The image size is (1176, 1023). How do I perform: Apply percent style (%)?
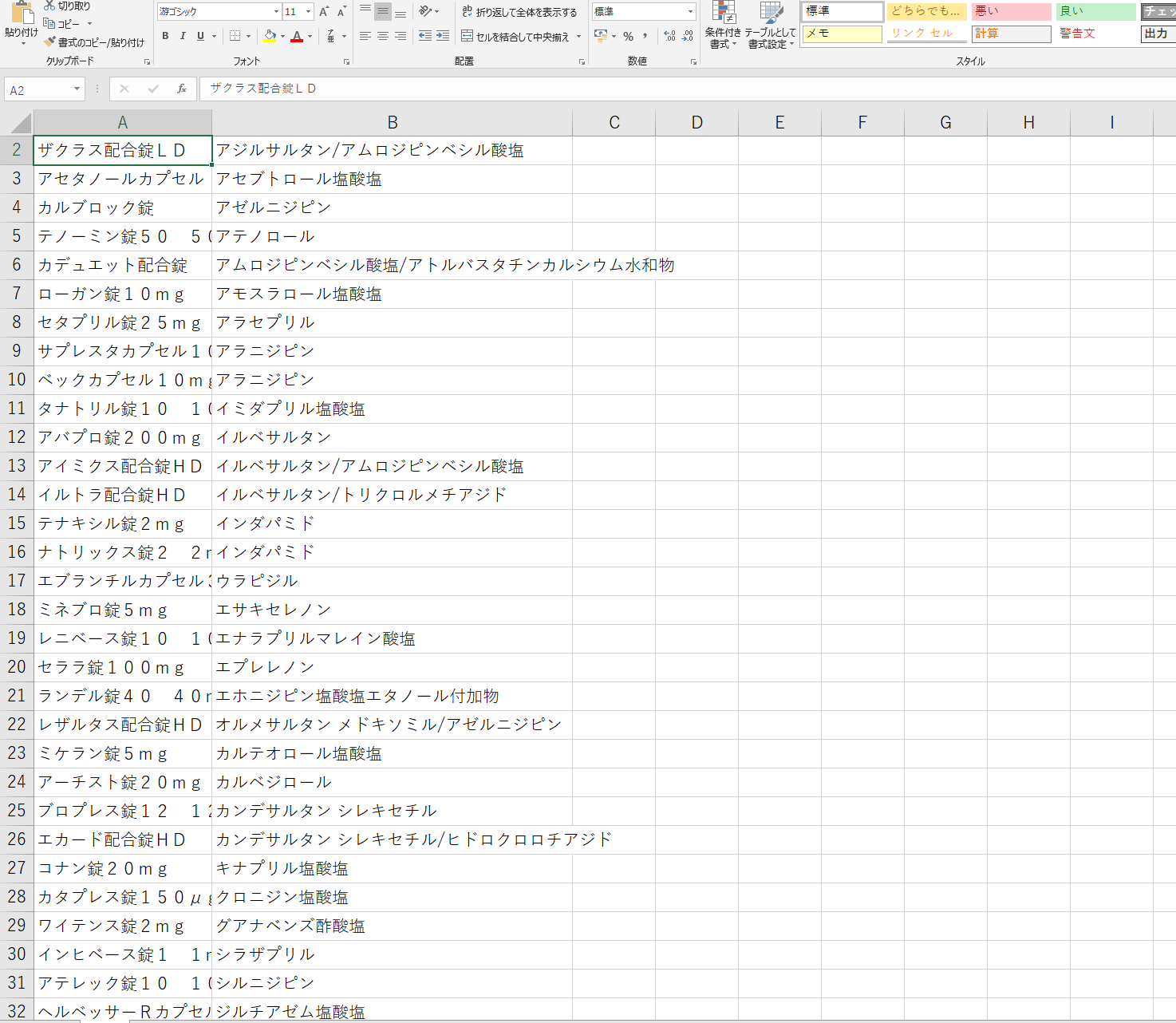pyautogui.click(x=629, y=36)
